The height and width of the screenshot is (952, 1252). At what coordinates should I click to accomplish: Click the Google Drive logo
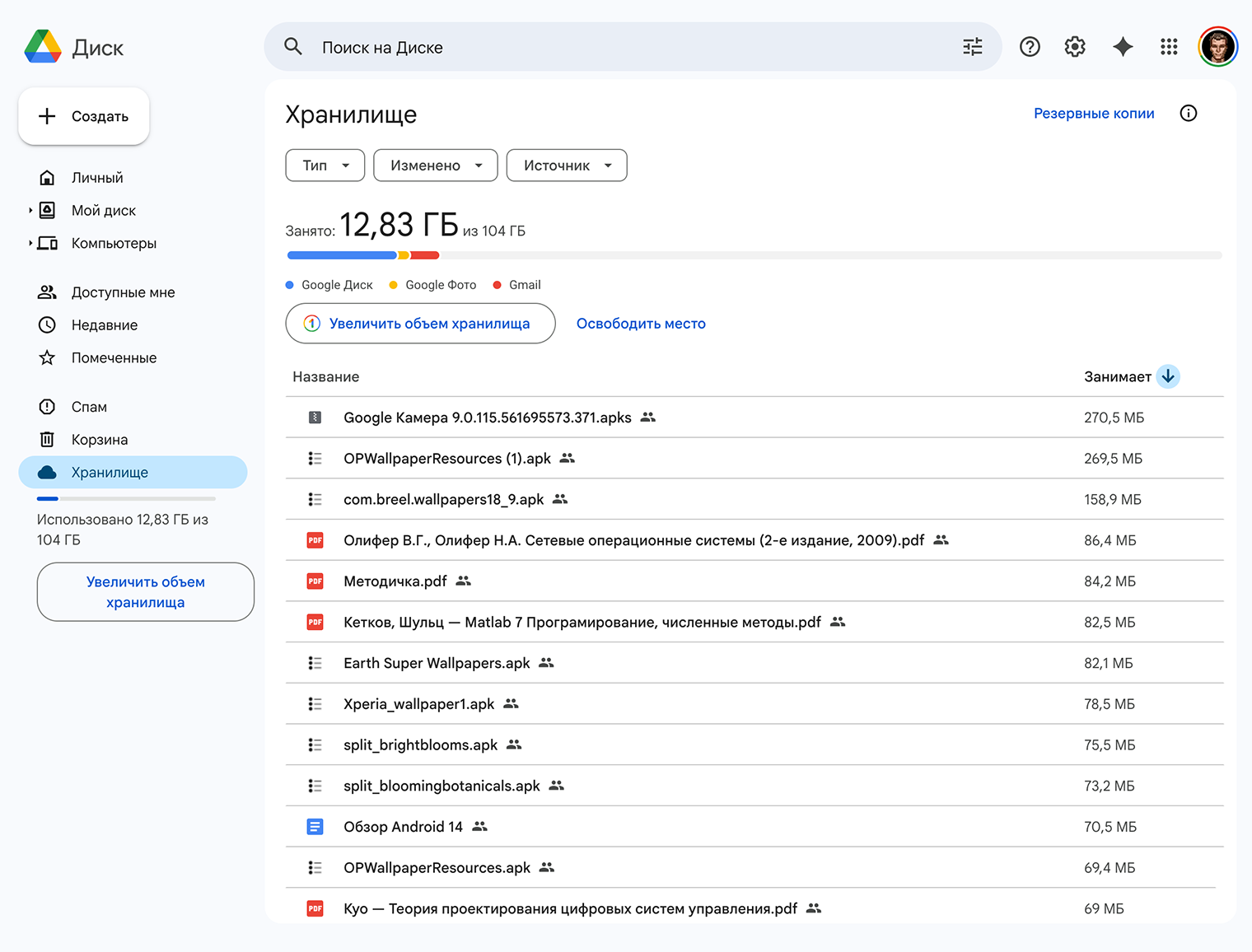pos(43,47)
